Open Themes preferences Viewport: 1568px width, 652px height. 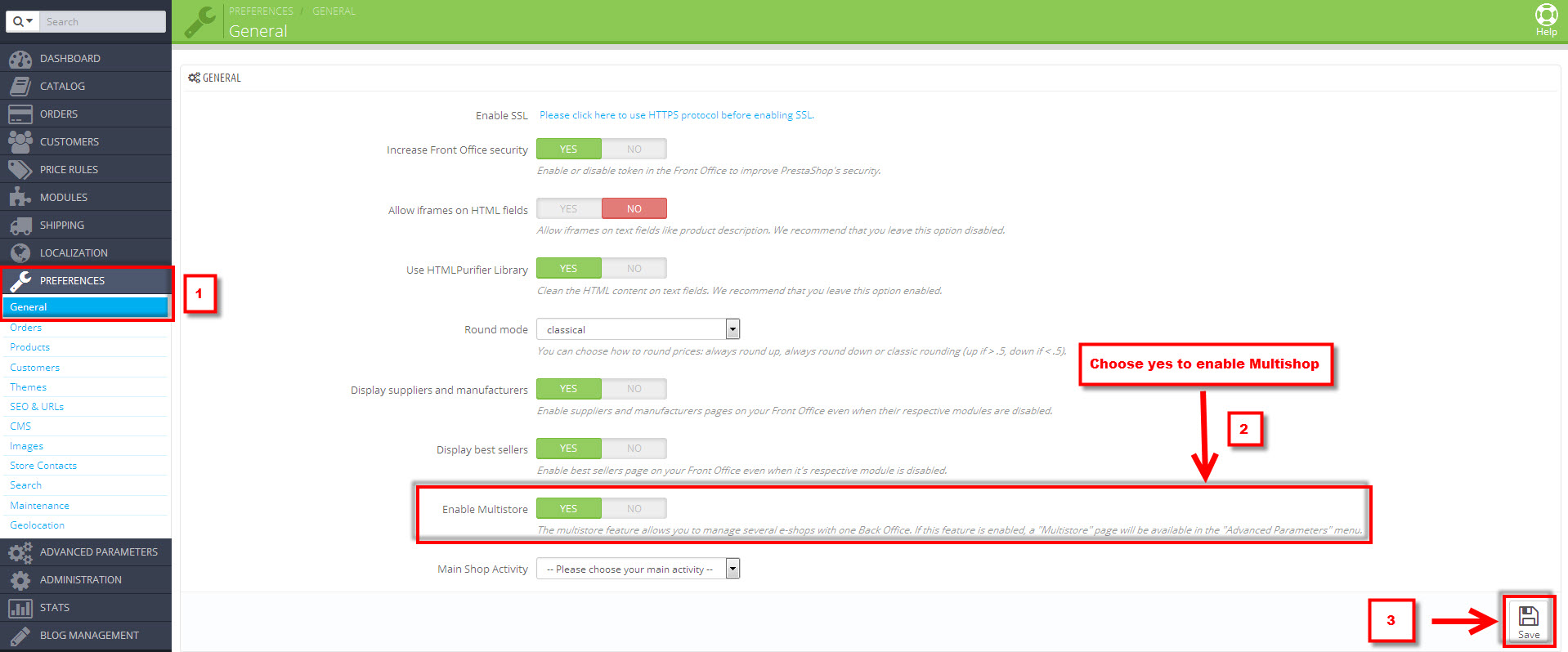[x=29, y=387]
